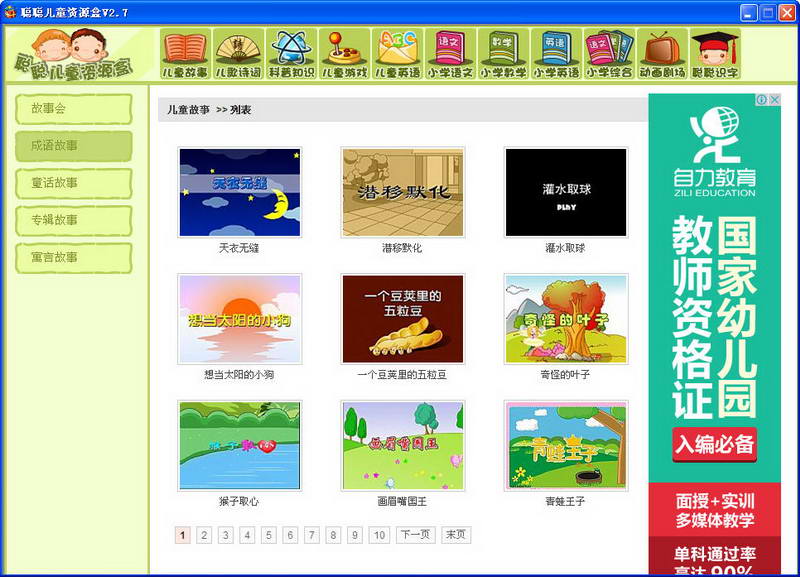The image size is (800, 577).
Task: Open the 灌水取球 story thumbnail
Action: tap(566, 192)
